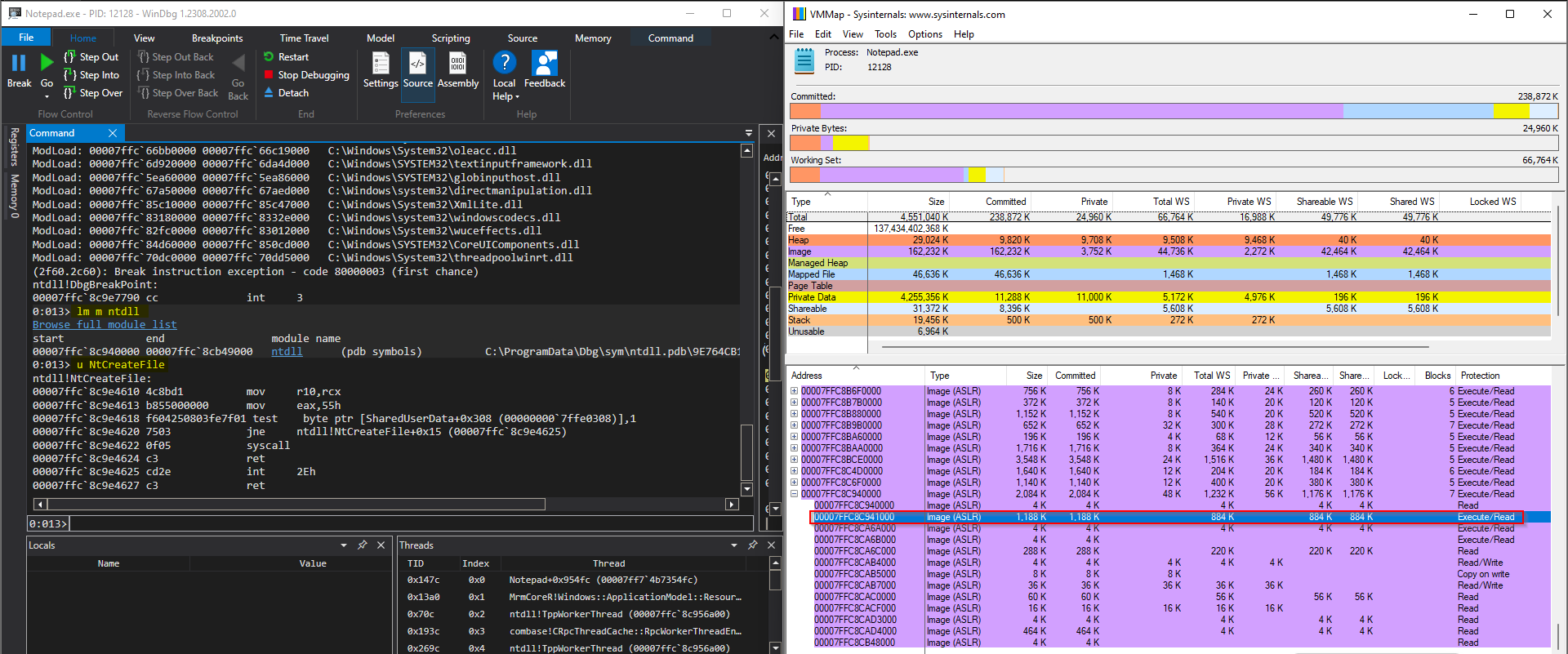Click the ntdll module link
The width and height of the screenshot is (1568, 654).
[x=287, y=352]
